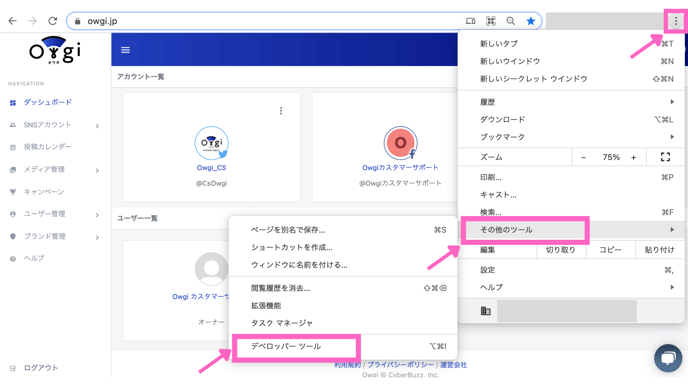Click the Owgi_CS Twitter avatar
Image resolution: width=688 pixels, height=387 pixels.
(x=211, y=143)
